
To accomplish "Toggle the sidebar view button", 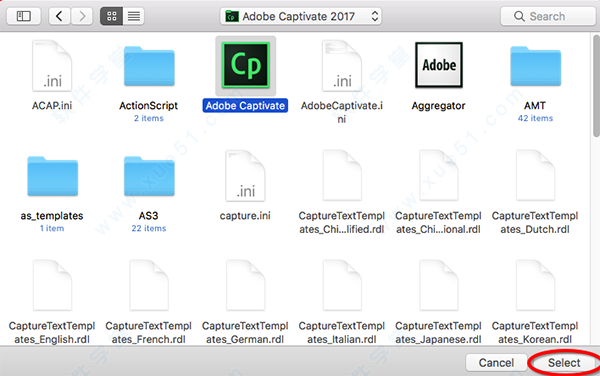I will point(24,16).
